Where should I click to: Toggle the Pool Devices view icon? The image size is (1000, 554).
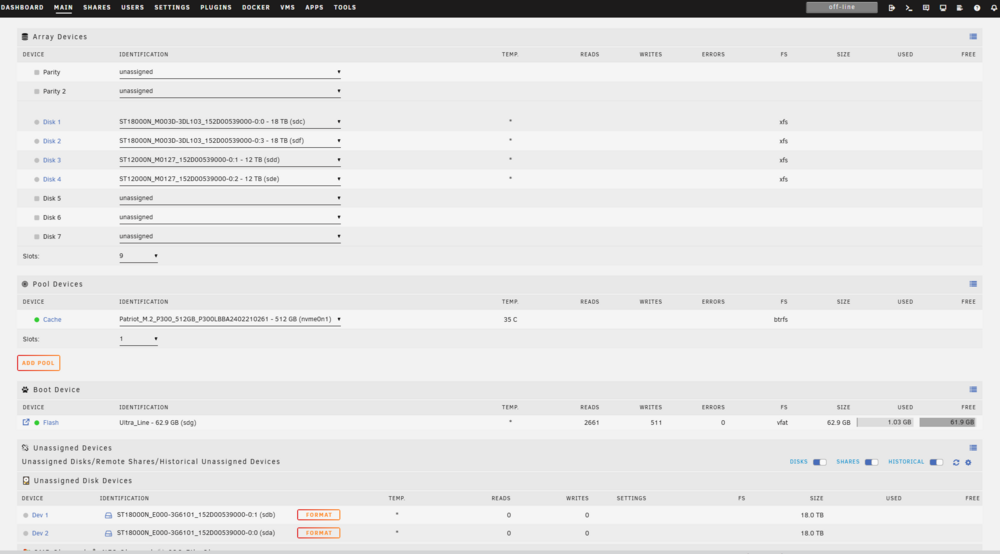973,284
